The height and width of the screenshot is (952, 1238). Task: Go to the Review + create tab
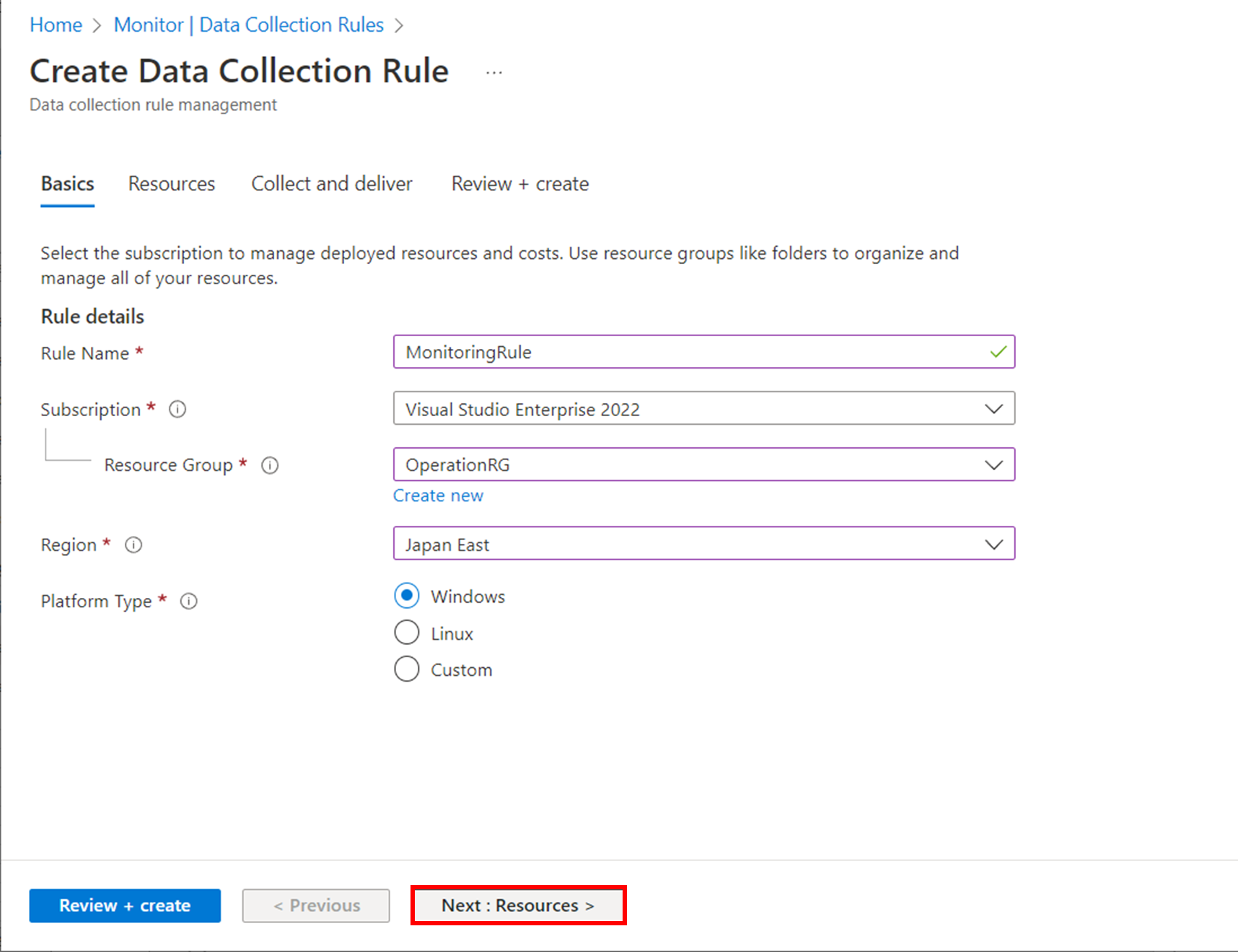point(520,184)
